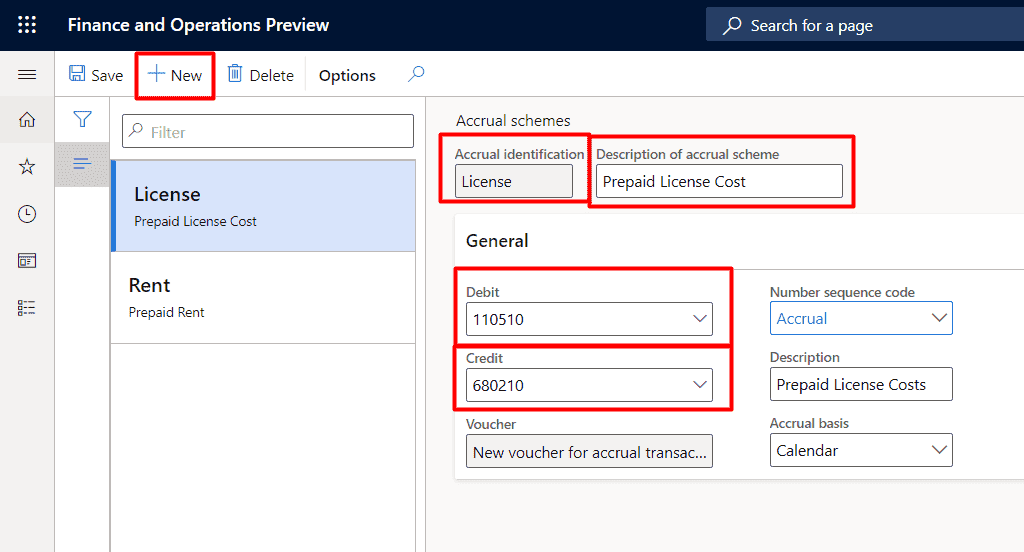This screenshot has width=1024, height=552.
Task: Open Workspaces icon in sidebar
Action: coord(27,261)
